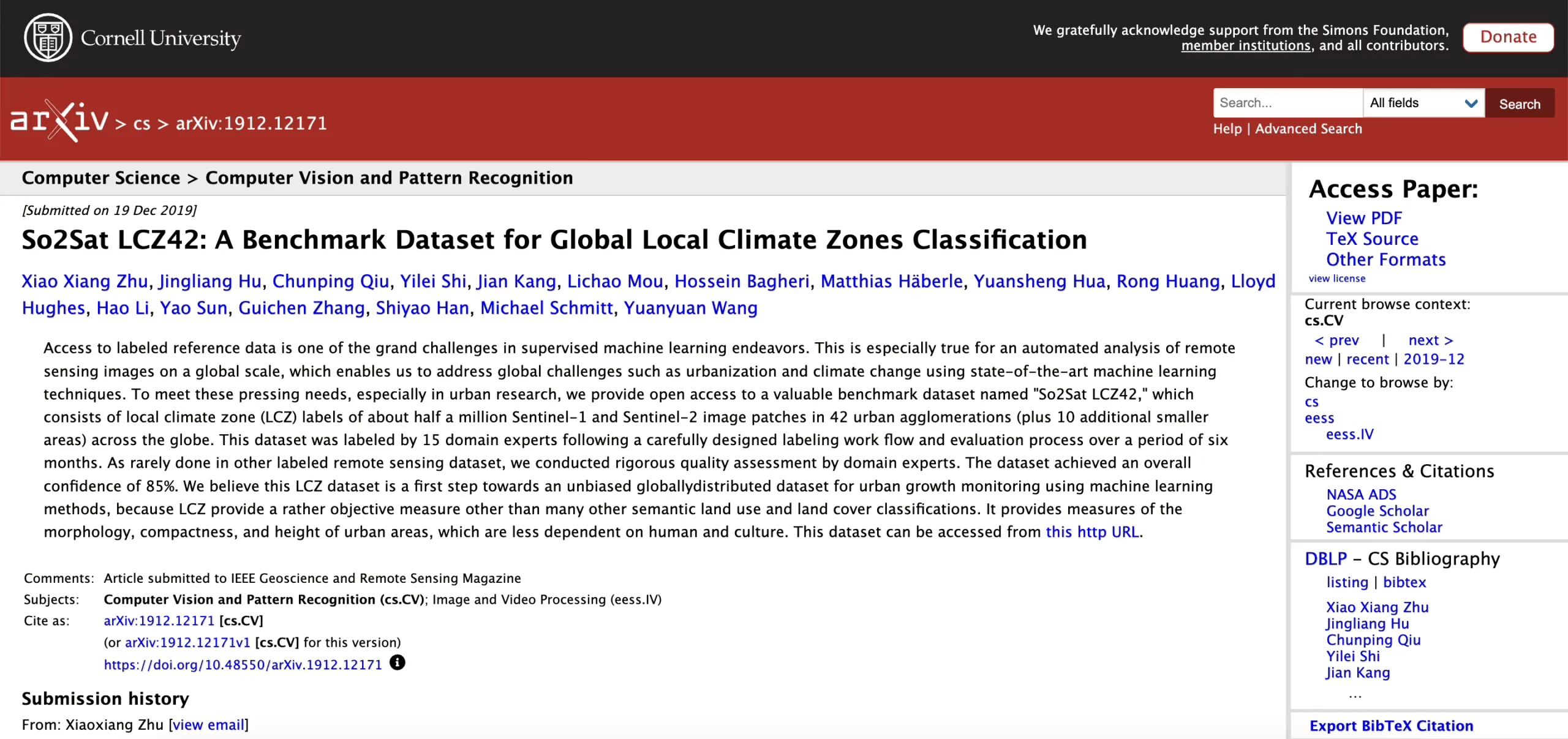This screenshot has width=1568, height=739.
Task: Open the recent listings link
Action: click(x=1367, y=359)
